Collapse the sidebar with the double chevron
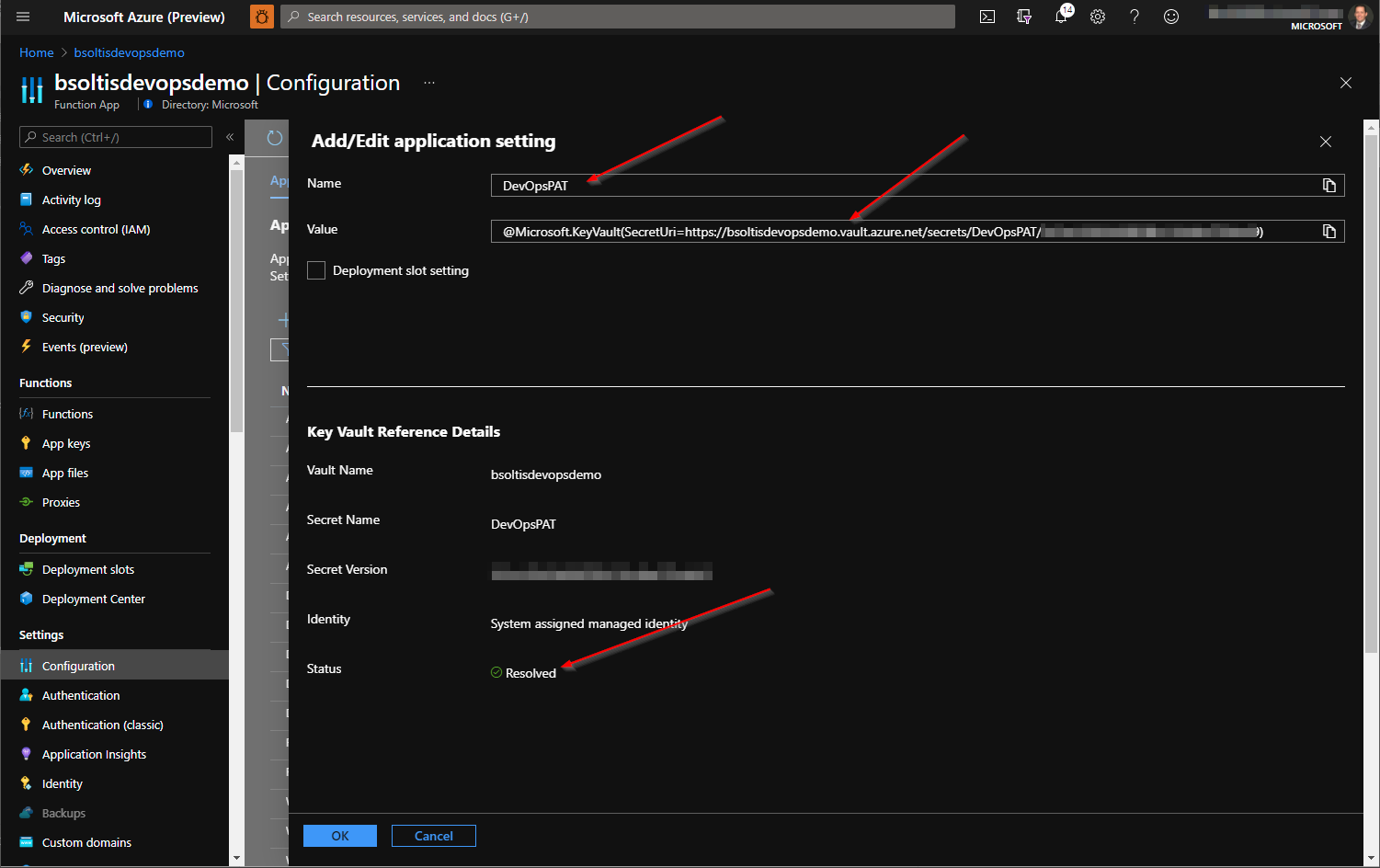The height and width of the screenshot is (868, 1380). pyautogui.click(x=230, y=137)
